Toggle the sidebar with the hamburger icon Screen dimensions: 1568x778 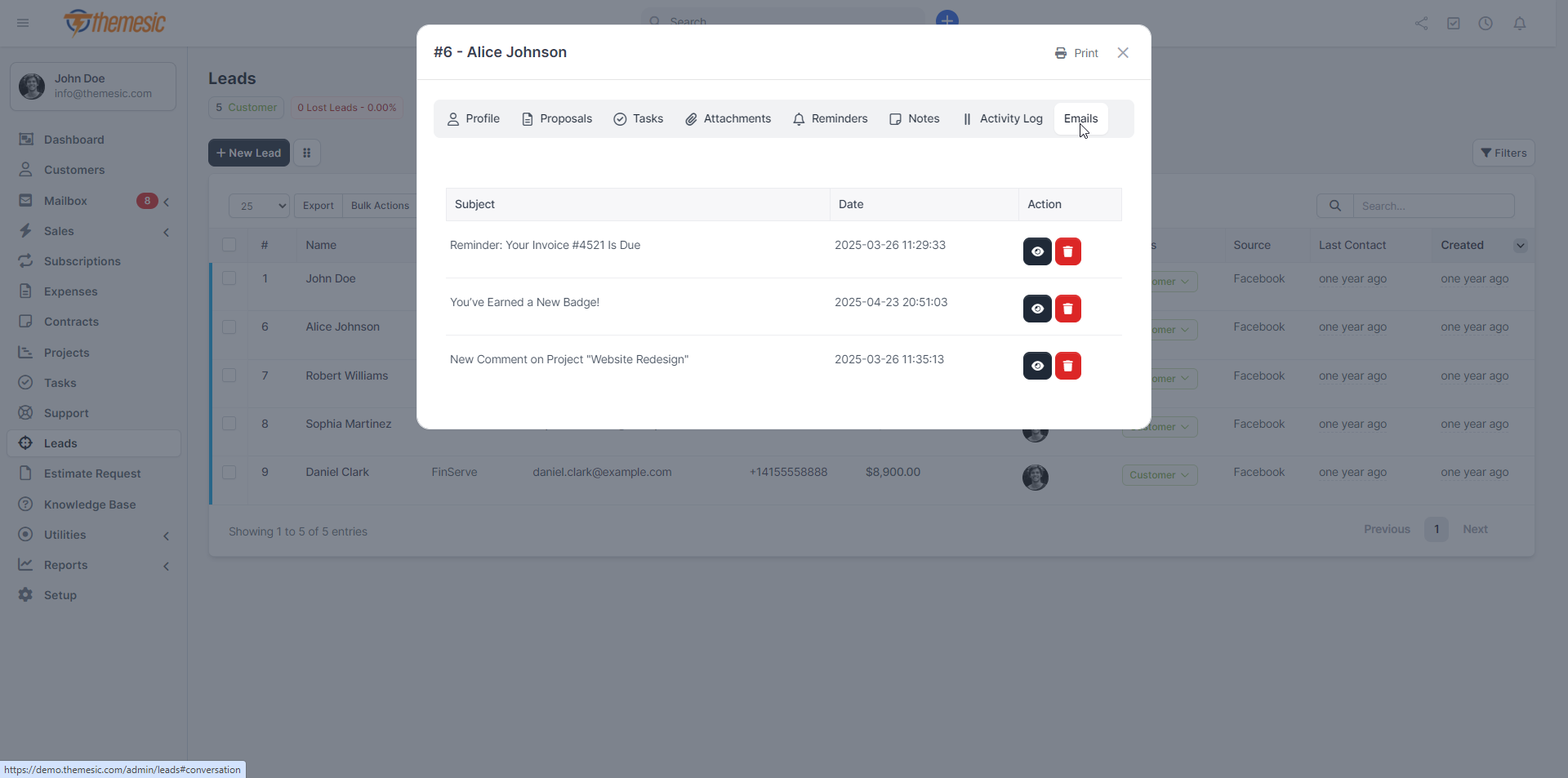[x=22, y=24]
